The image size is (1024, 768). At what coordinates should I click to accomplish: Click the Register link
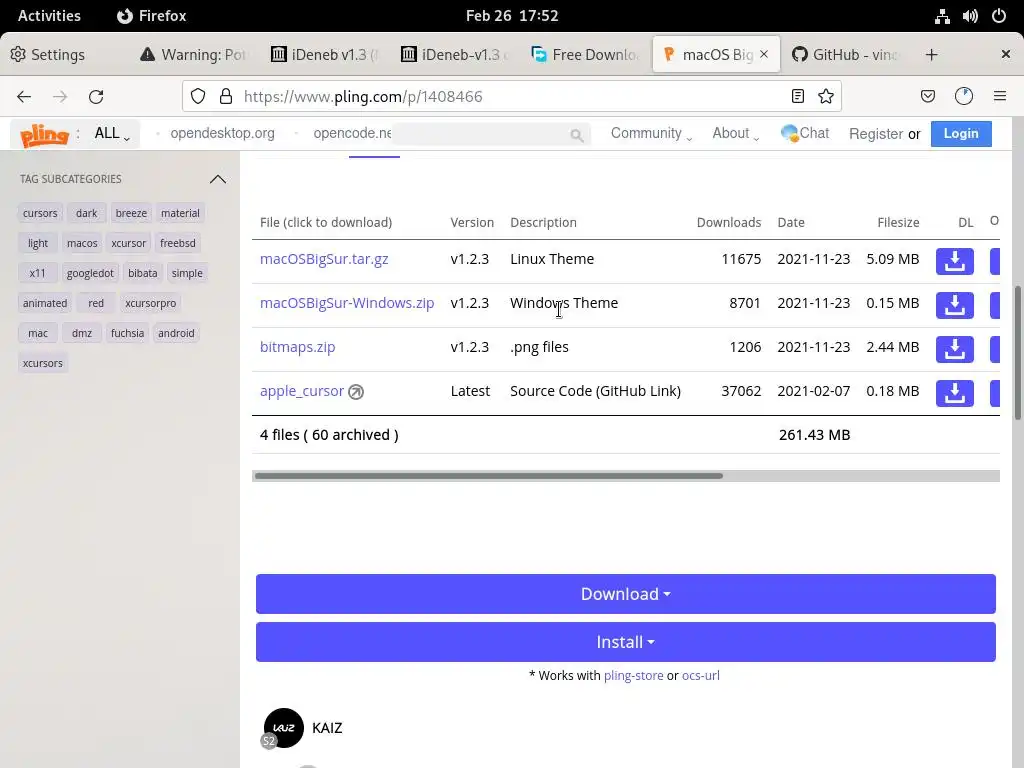876,134
